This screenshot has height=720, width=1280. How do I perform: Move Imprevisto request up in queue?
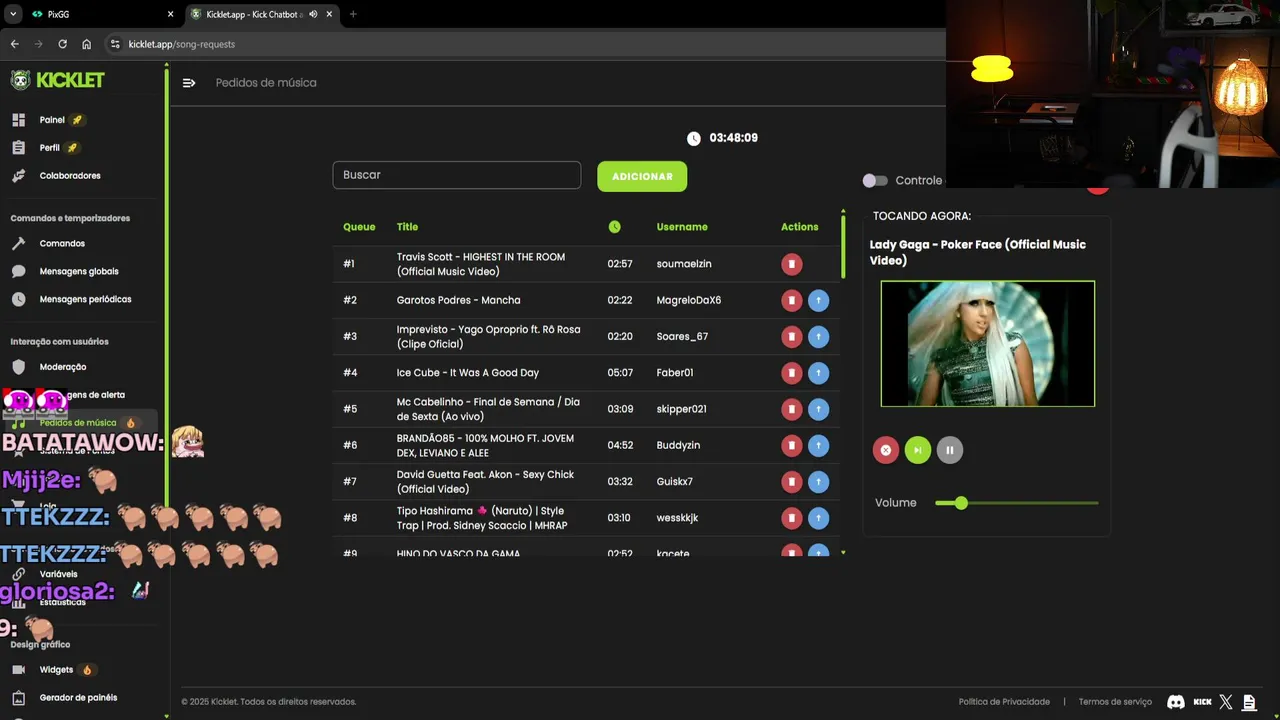[818, 337]
